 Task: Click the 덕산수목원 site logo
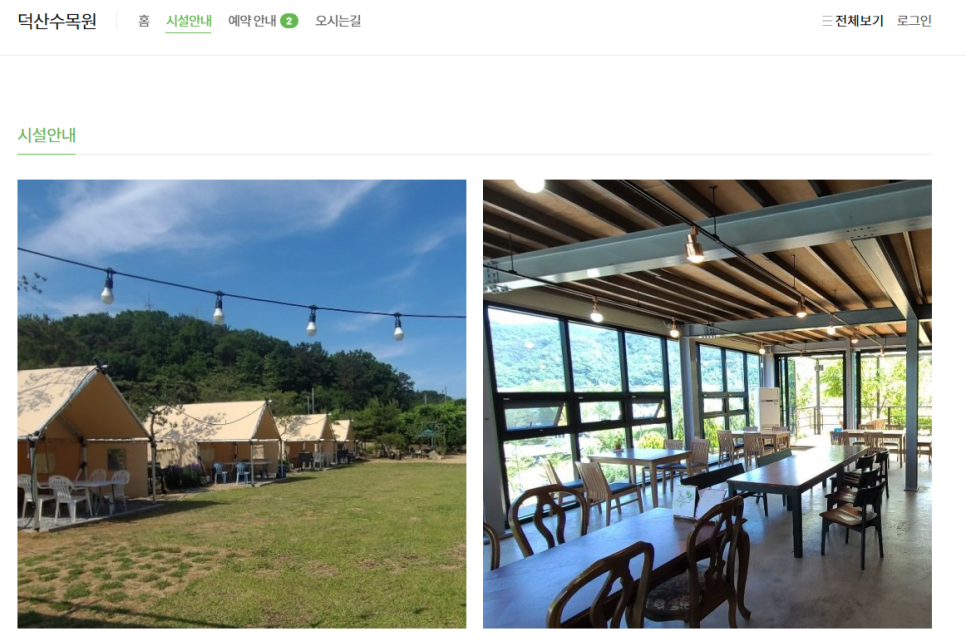pos(57,21)
